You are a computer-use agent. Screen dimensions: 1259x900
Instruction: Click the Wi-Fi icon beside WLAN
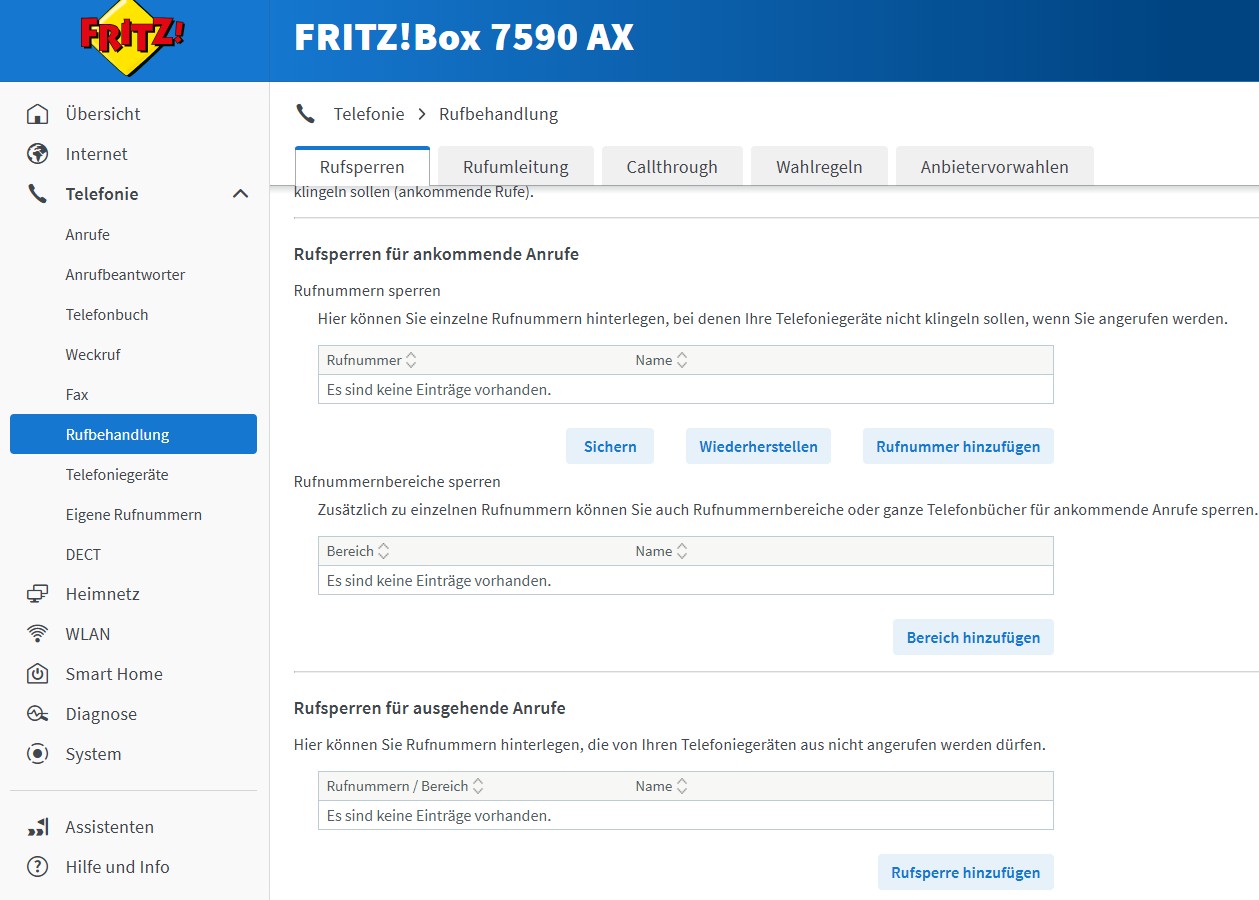tap(37, 634)
